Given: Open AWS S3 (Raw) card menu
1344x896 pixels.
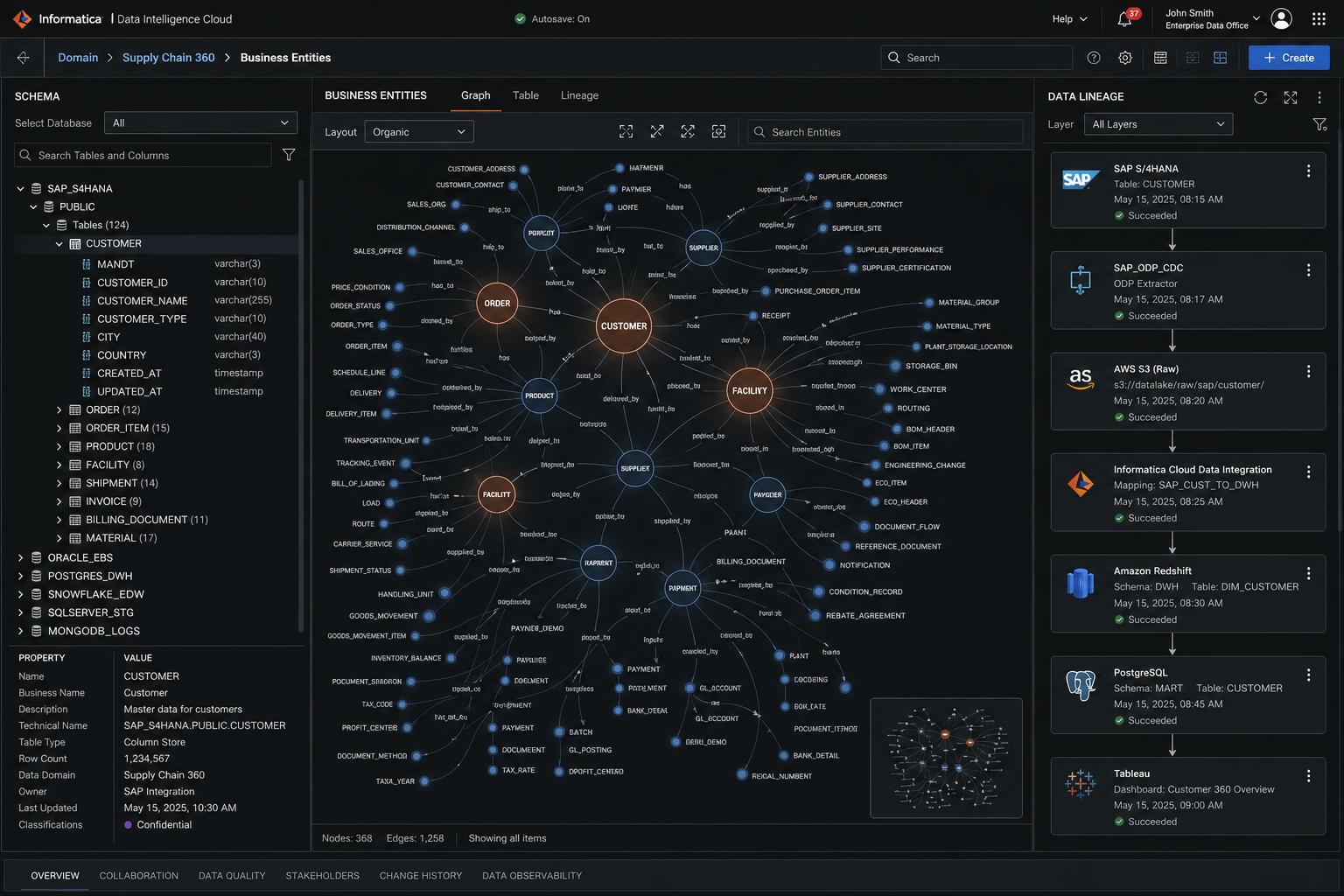Looking at the screenshot, I should (1308, 372).
